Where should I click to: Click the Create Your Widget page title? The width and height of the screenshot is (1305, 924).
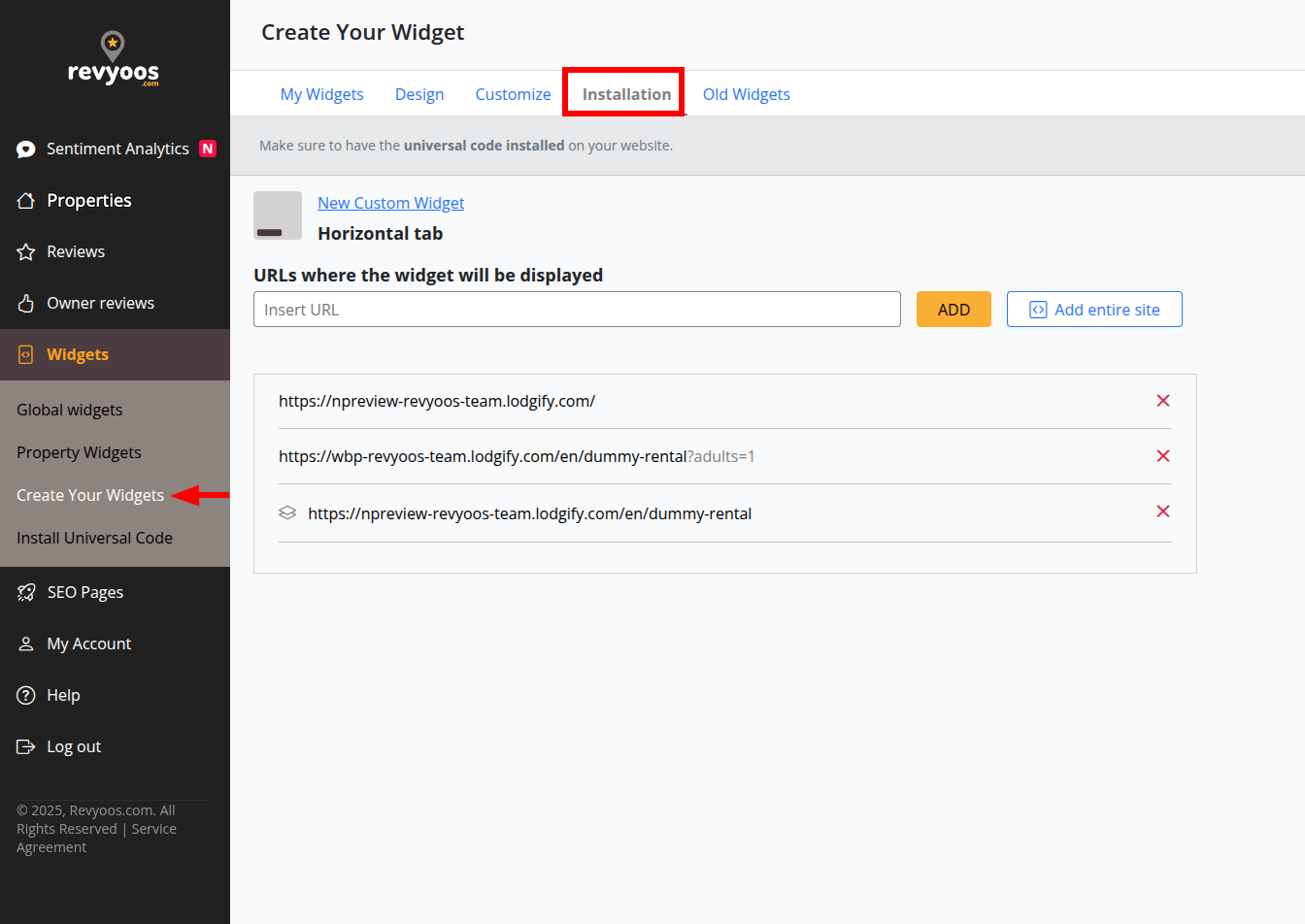(x=362, y=33)
